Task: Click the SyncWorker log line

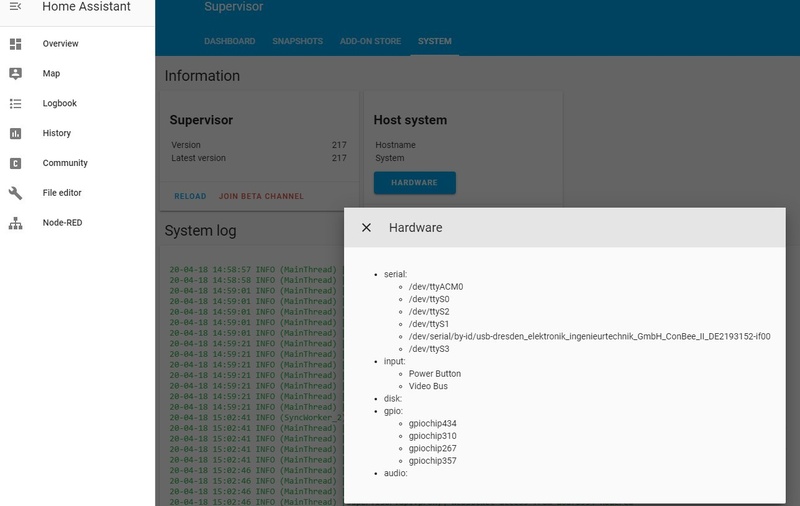Action: click(x=255, y=417)
